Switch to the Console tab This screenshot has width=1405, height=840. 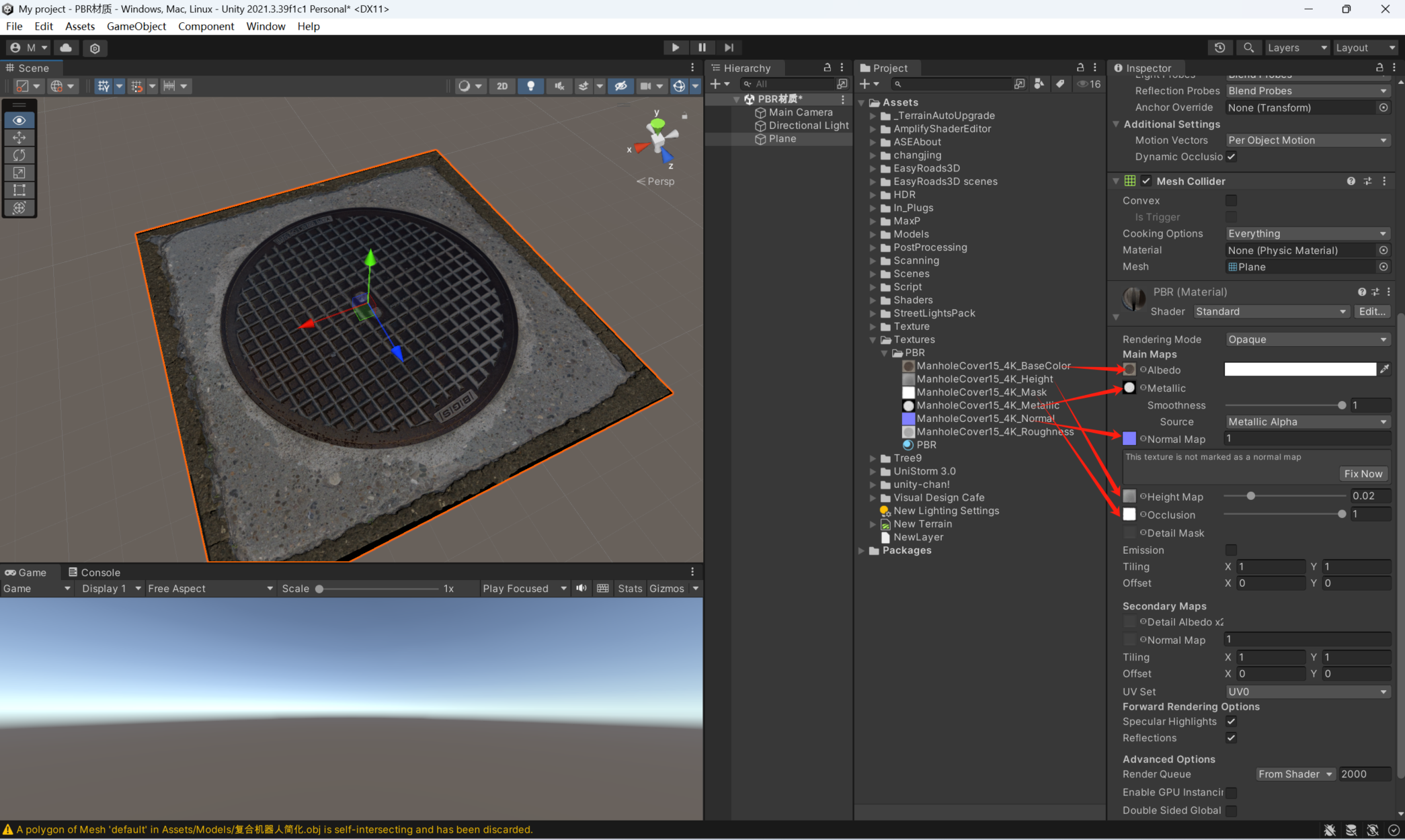[94, 573]
